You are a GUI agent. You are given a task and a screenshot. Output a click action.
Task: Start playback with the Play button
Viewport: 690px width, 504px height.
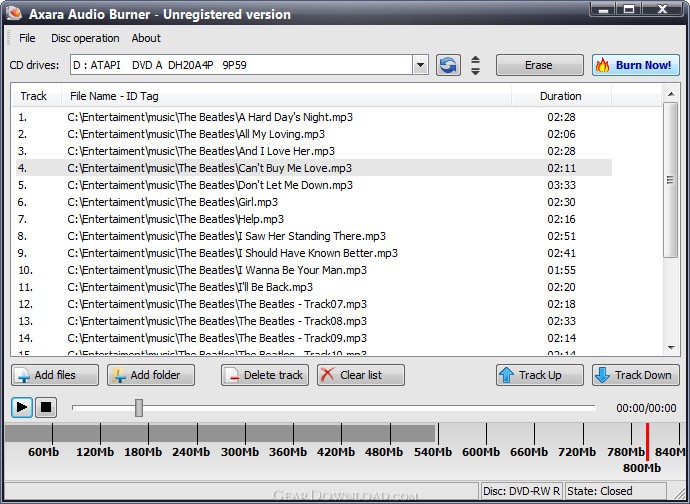[x=22, y=408]
